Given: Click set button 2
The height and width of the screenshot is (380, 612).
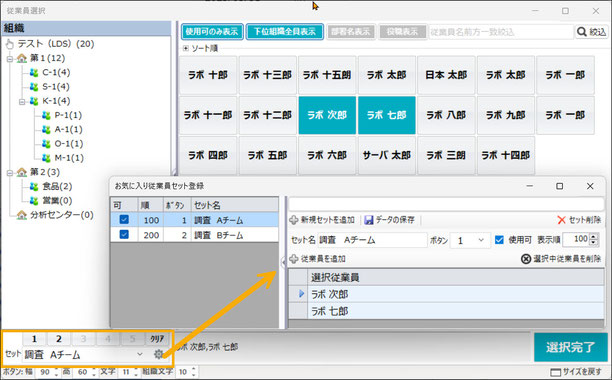Looking at the screenshot, I should click(x=59, y=339).
